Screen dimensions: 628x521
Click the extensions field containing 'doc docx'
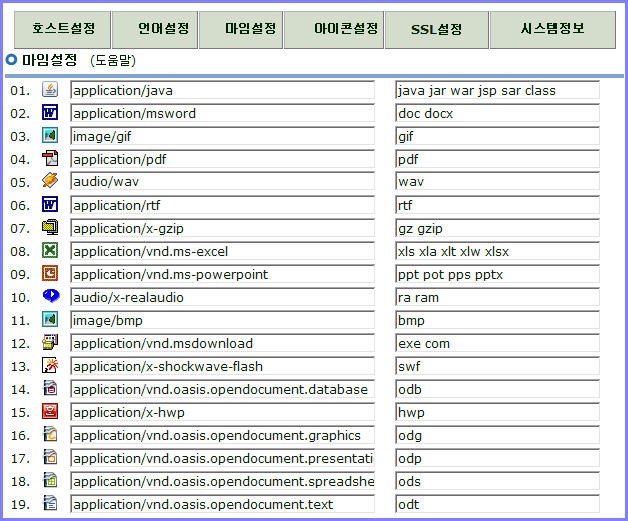[x=497, y=113]
